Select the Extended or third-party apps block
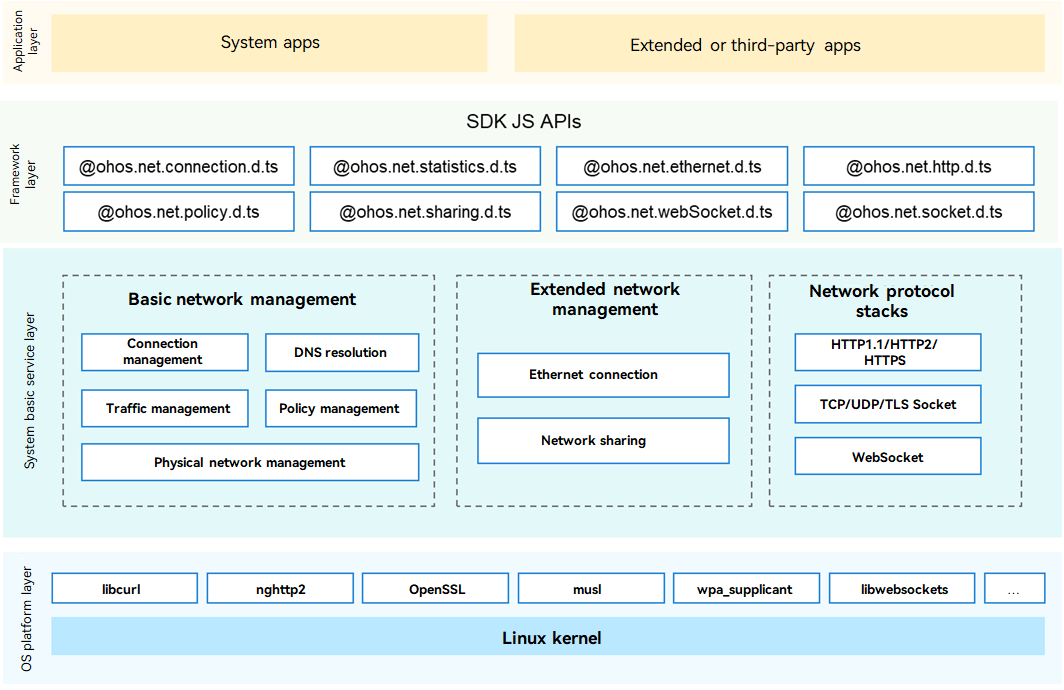The image size is (1064, 690). (744, 44)
